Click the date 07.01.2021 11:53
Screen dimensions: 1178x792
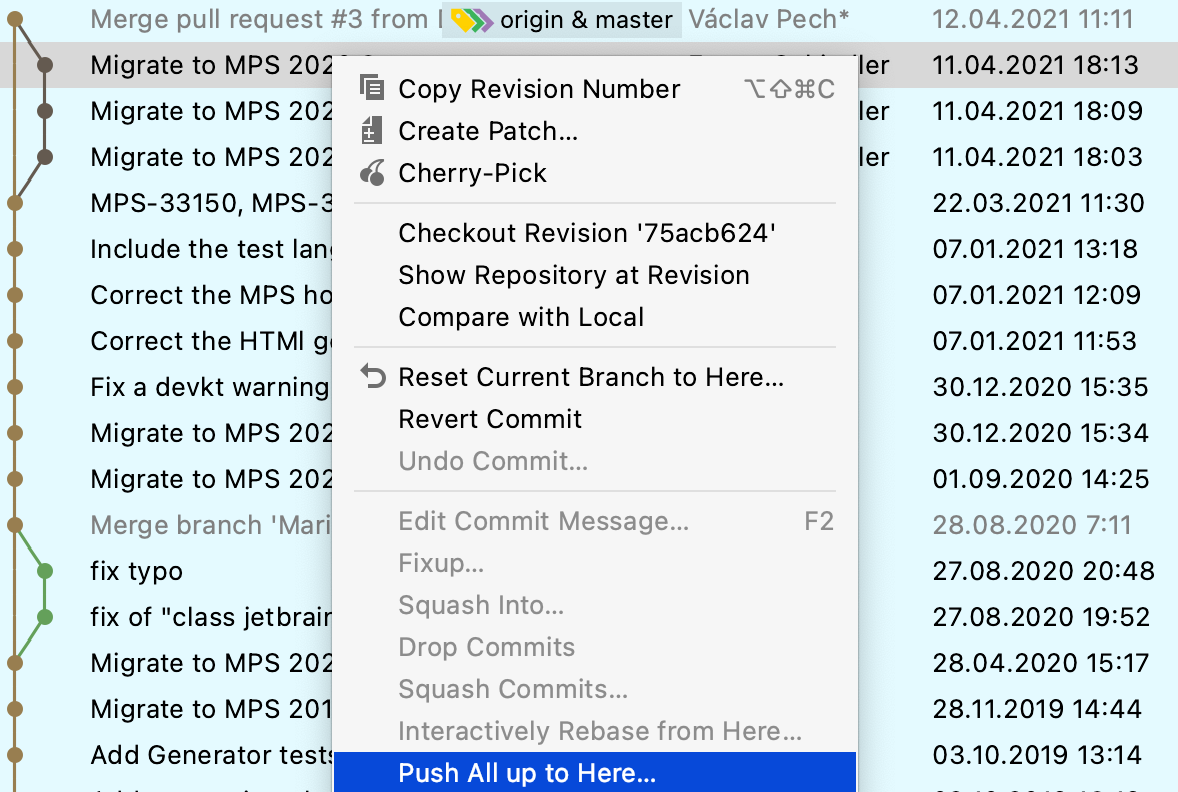pyautogui.click(x=1035, y=341)
